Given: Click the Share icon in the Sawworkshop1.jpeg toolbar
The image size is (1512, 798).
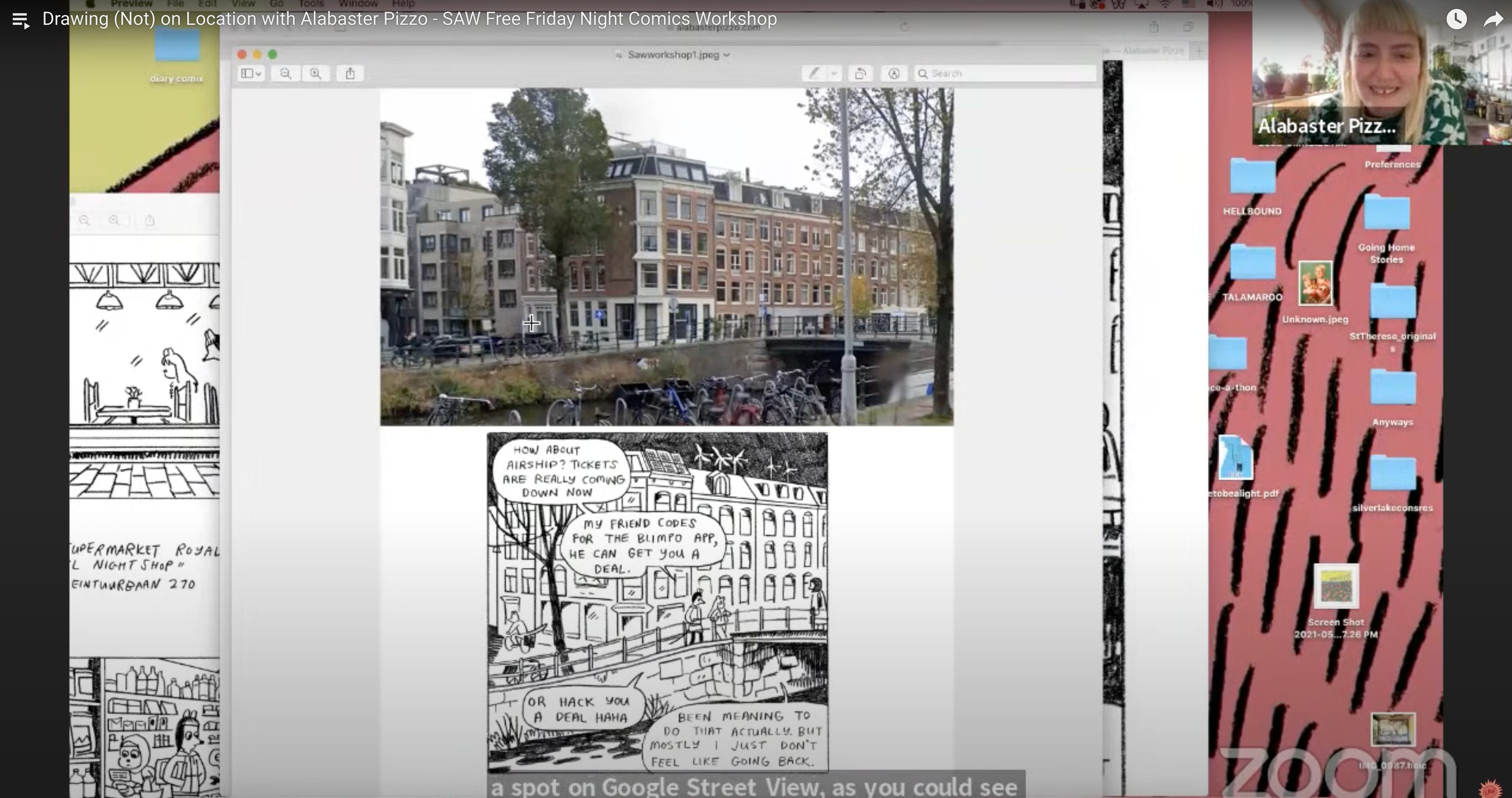Looking at the screenshot, I should [x=351, y=73].
